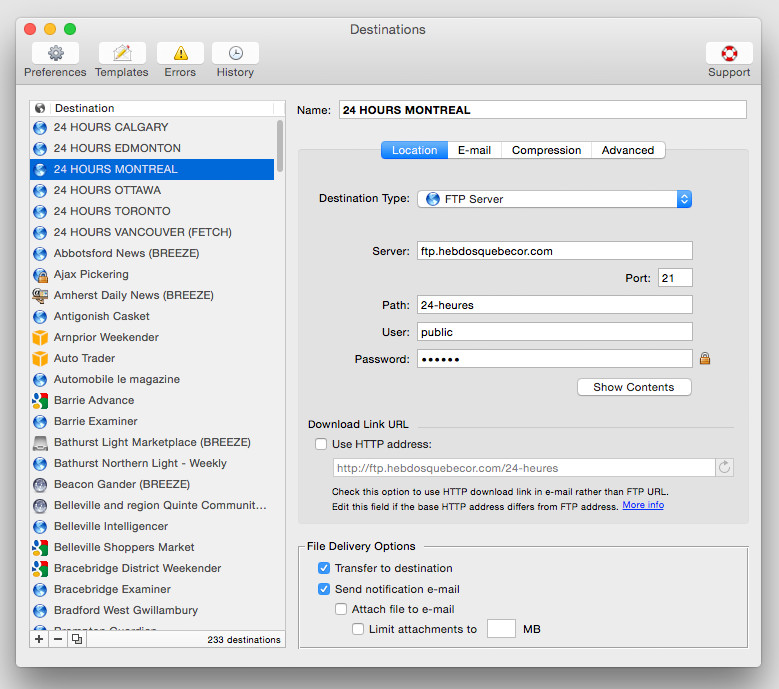779x689 pixels.
Task: Select Automobile le magazine destination
Action: [x=152, y=379]
